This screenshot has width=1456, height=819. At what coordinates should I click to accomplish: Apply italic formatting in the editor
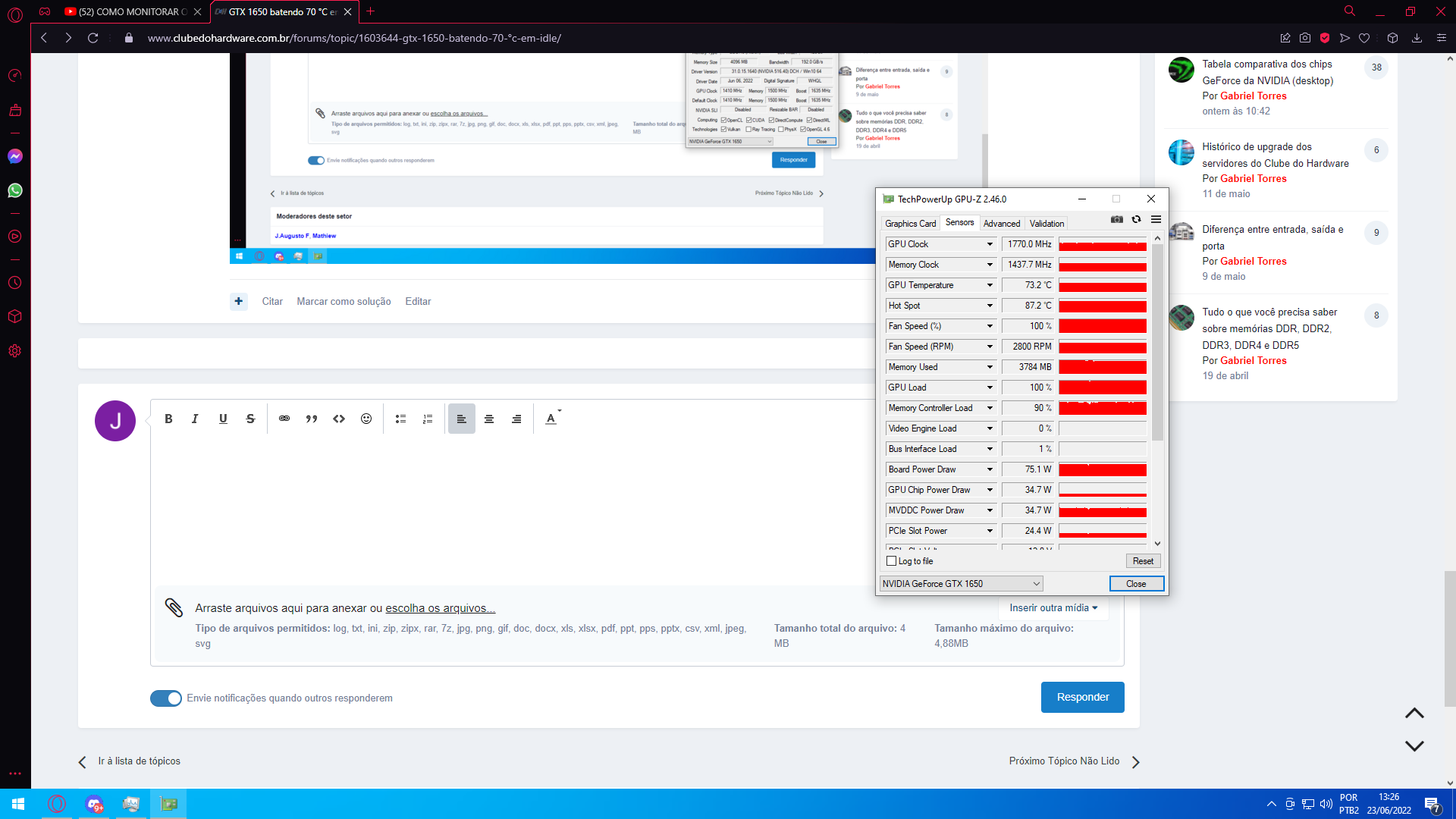(x=195, y=419)
